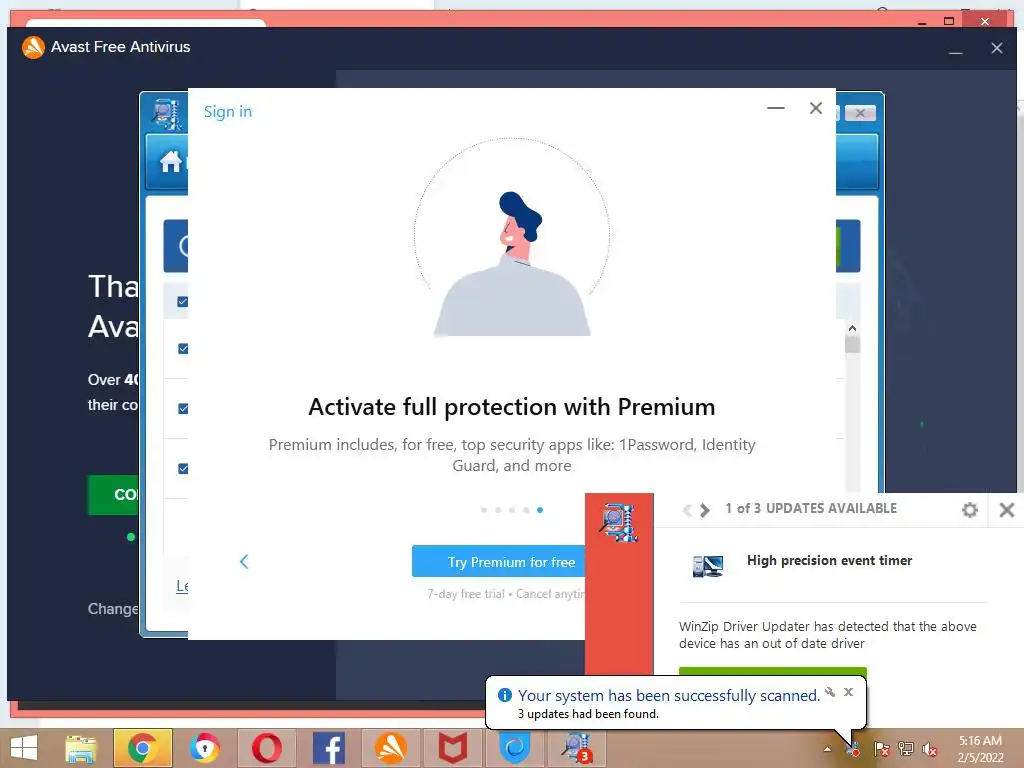Click WinZip Driver Updater tray icon

[x=854, y=748]
